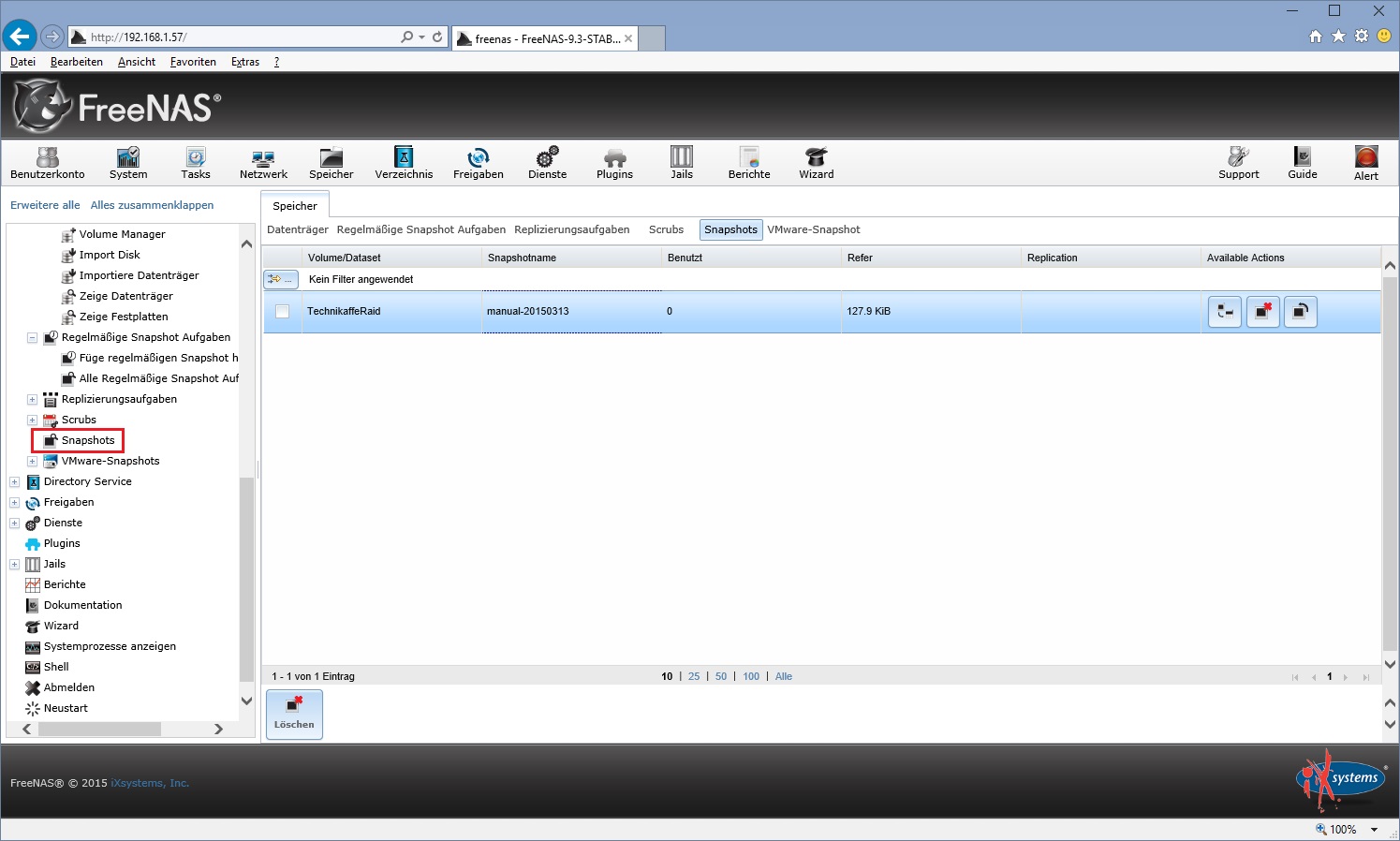Open the Favoriten menu

[x=193, y=62]
